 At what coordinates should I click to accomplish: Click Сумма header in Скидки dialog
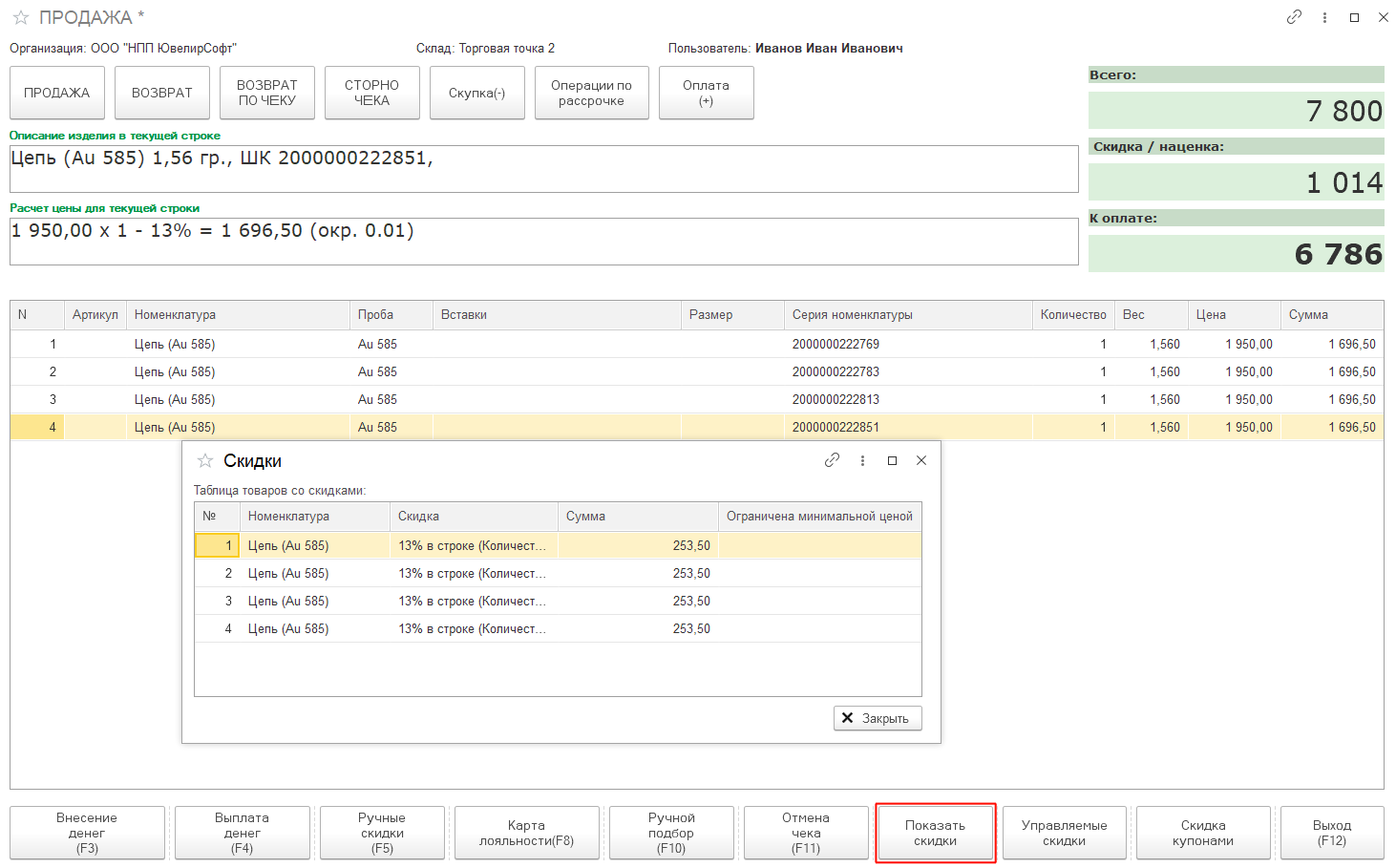coord(638,517)
